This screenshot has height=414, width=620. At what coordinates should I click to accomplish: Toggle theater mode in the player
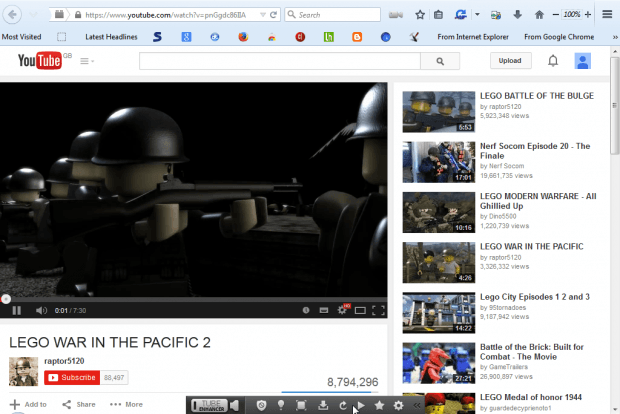pyautogui.click(x=360, y=310)
